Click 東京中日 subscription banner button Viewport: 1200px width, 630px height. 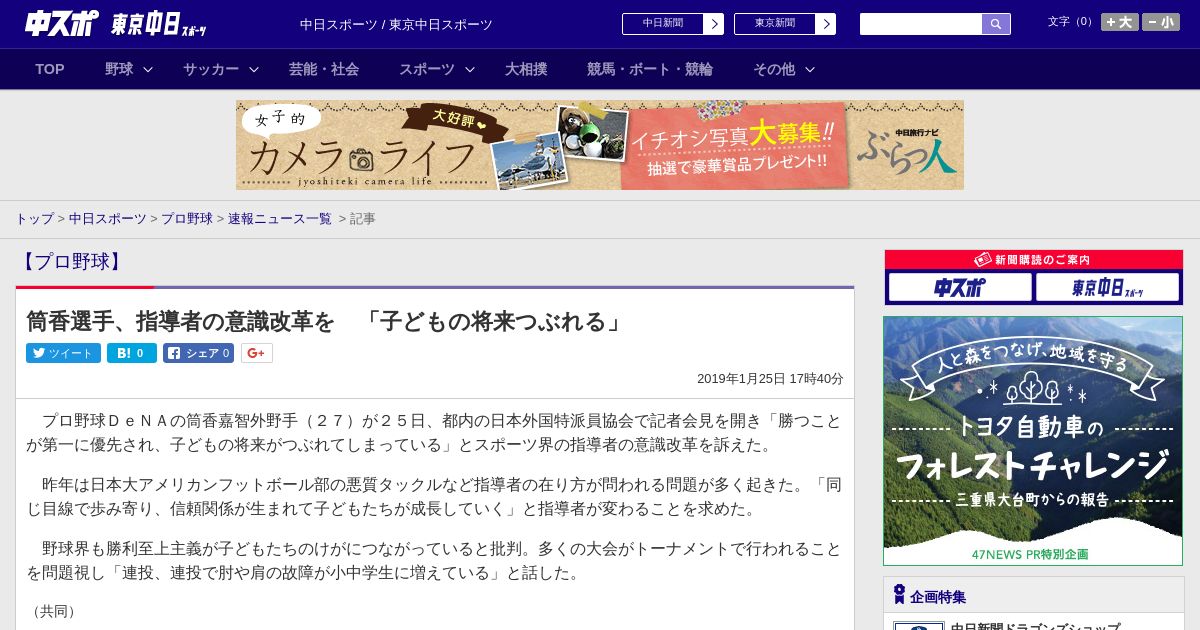point(1107,288)
